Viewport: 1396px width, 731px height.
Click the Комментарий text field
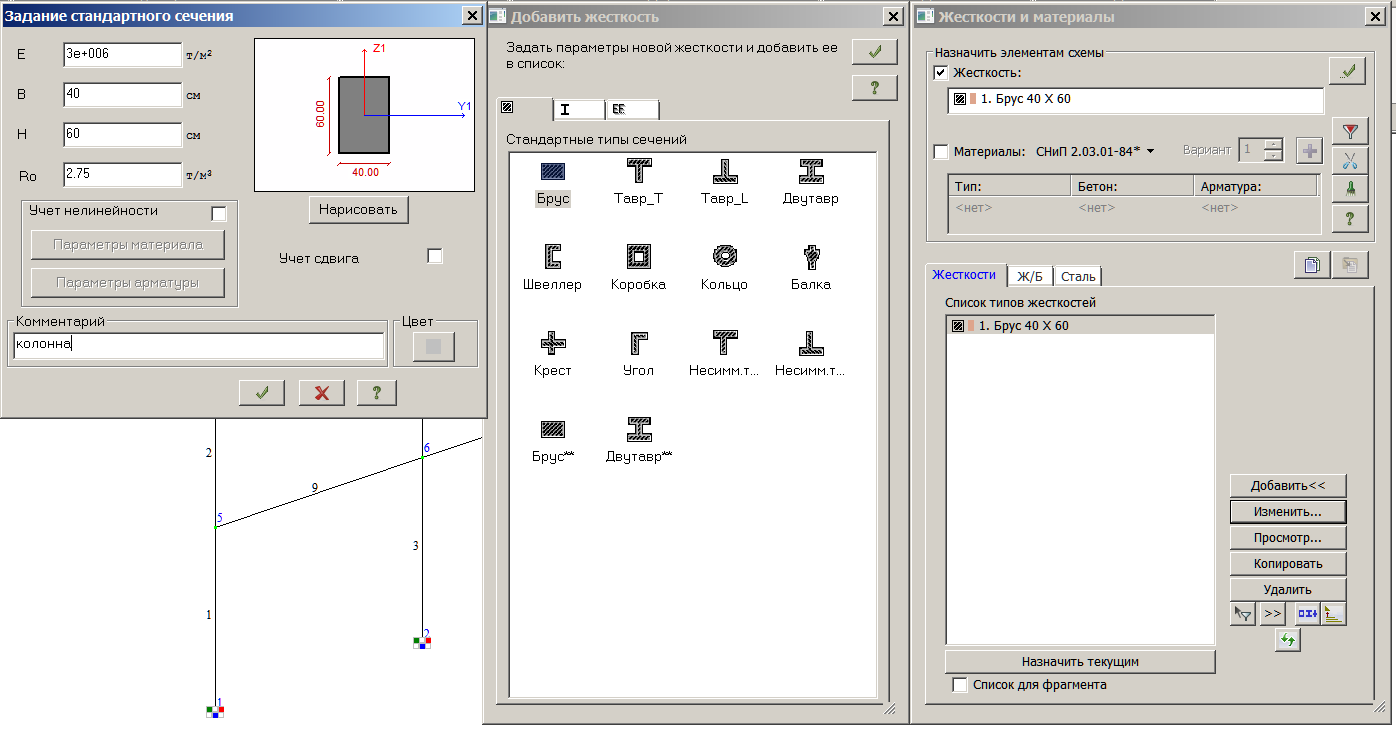click(x=199, y=346)
